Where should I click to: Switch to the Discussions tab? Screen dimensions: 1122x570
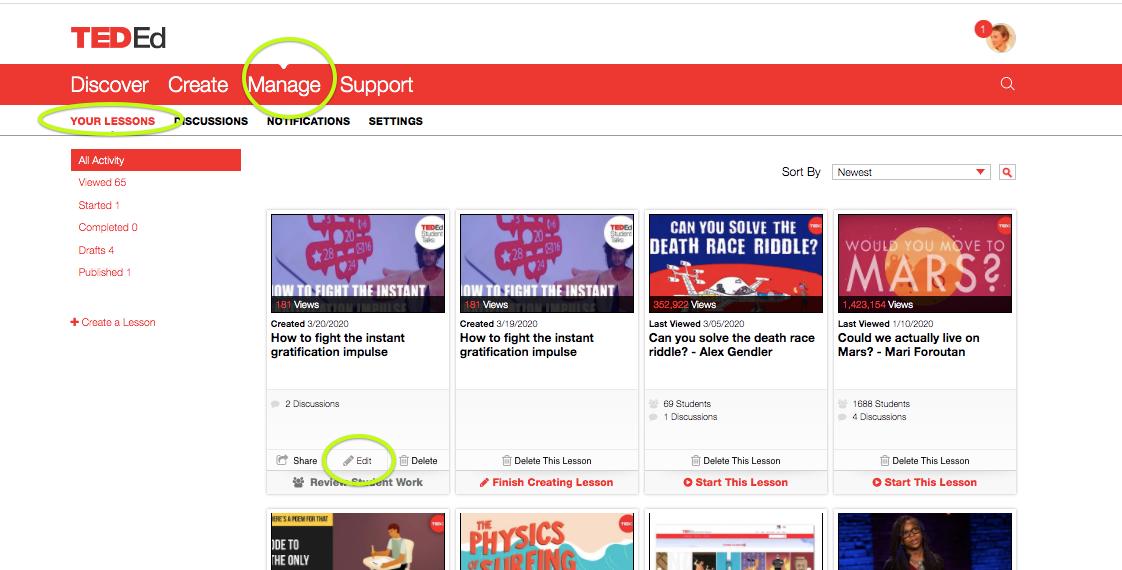(211, 121)
